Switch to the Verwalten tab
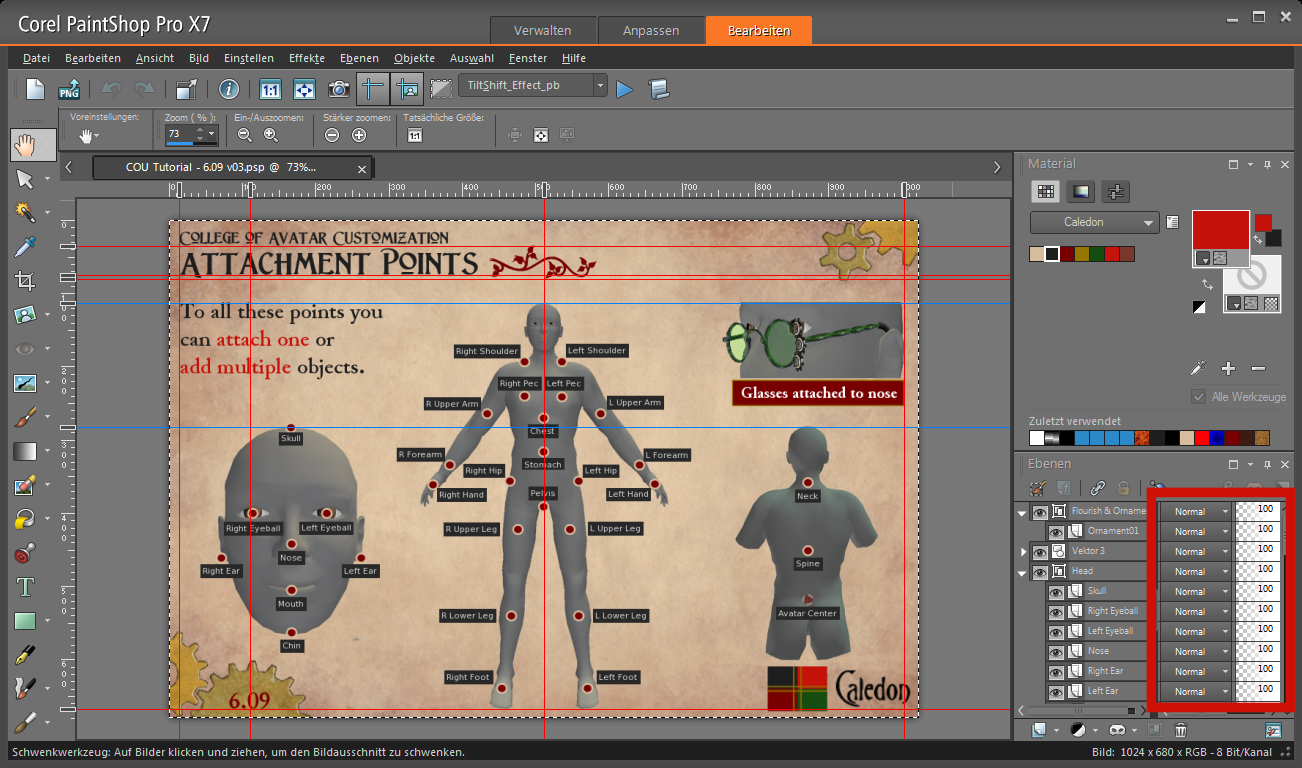Screen dimensions: 1302x768 (x=543, y=30)
